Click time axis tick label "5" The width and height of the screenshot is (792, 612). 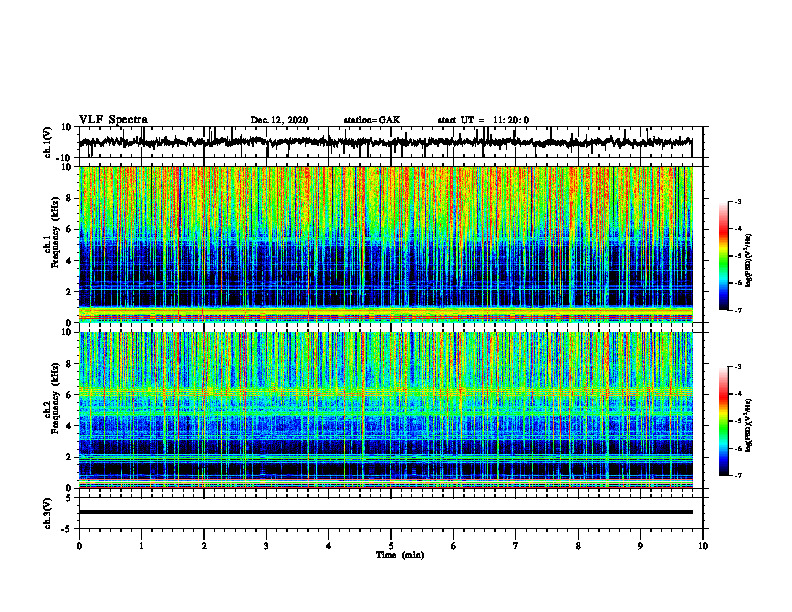point(391,546)
